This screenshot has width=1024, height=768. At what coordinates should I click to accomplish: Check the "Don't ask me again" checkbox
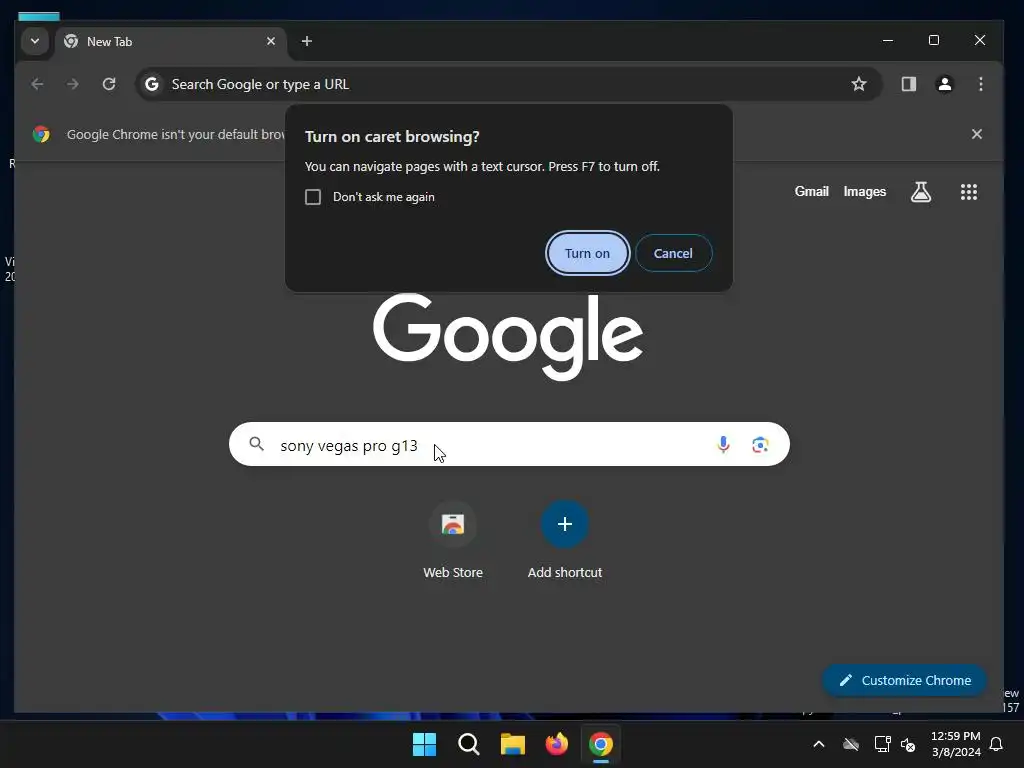coord(313,197)
